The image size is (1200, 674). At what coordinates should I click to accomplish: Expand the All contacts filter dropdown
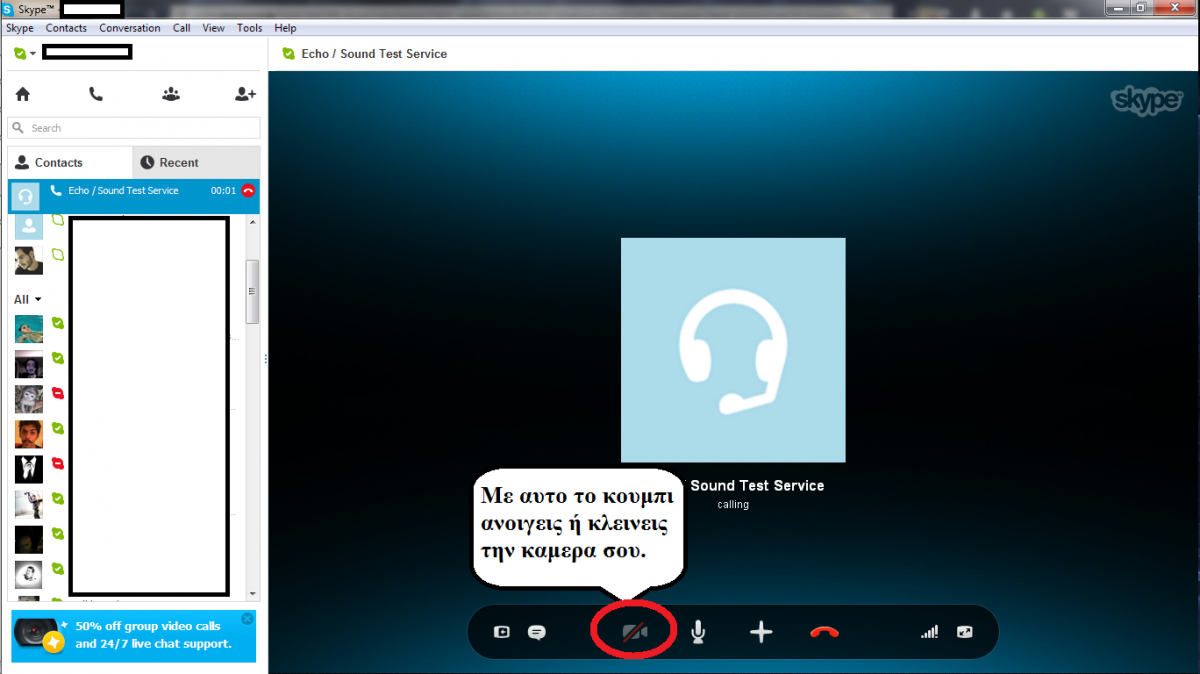point(28,299)
